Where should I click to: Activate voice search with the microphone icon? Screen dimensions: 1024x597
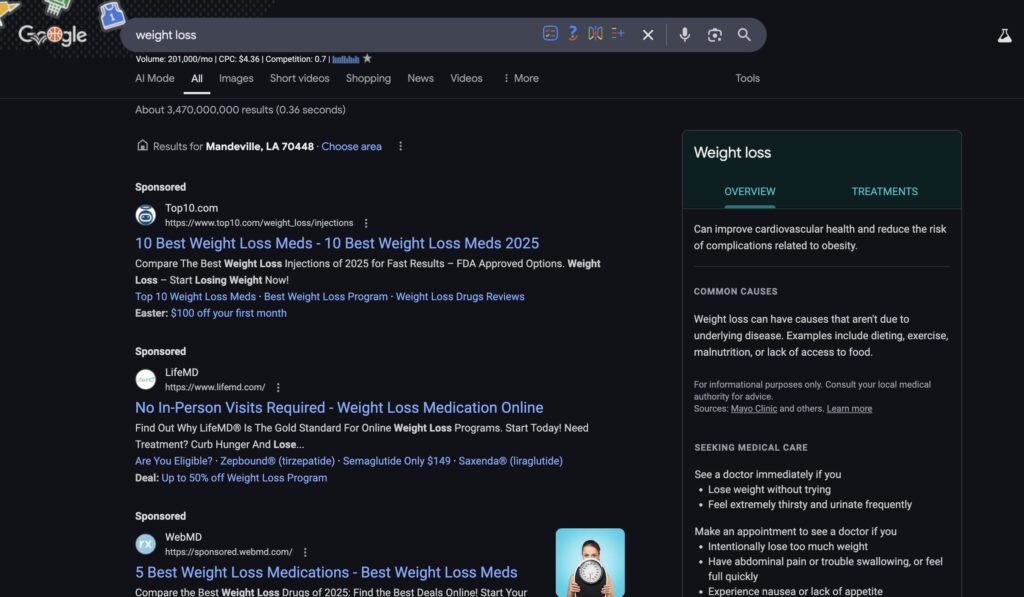pyautogui.click(x=684, y=34)
